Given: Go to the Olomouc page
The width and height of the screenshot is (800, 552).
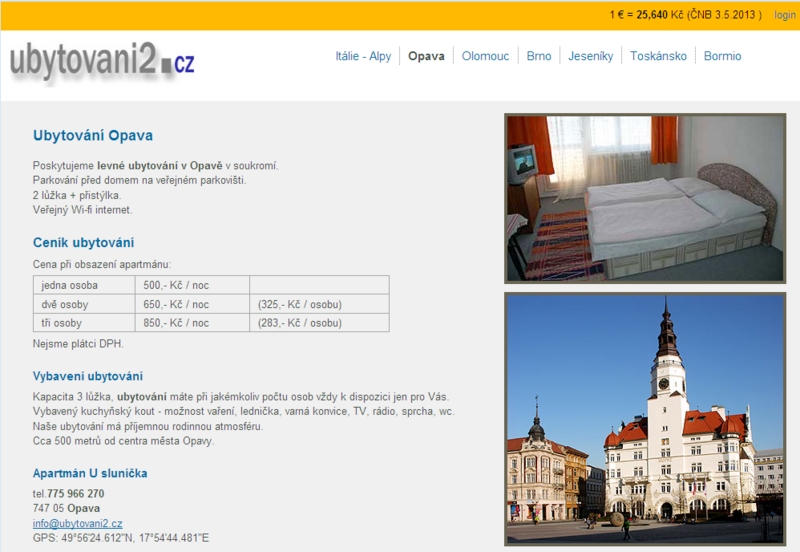Looking at the screenshot, I should (485, 56).
